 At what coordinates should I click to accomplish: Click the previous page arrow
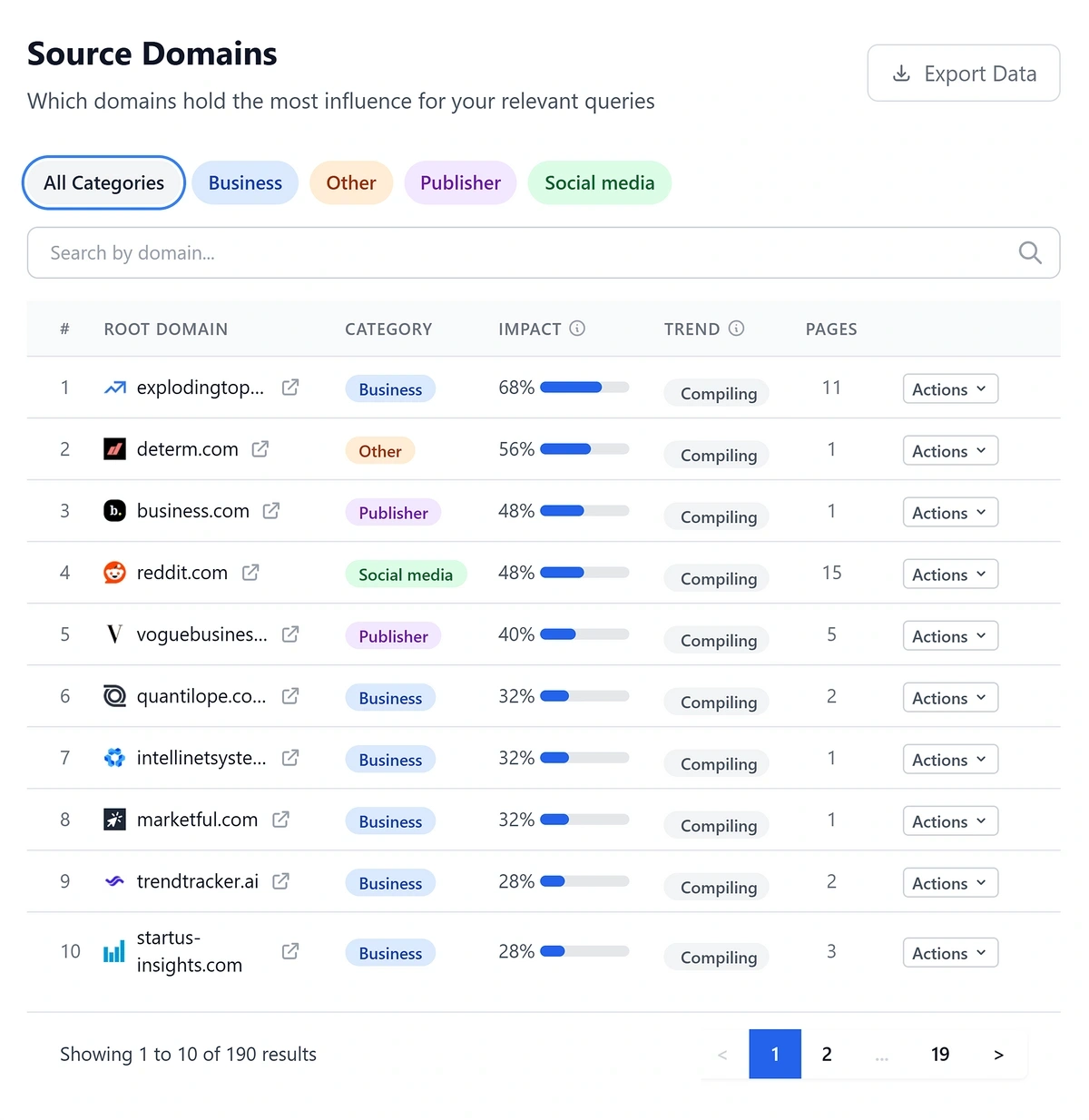tap(722, 1054)
